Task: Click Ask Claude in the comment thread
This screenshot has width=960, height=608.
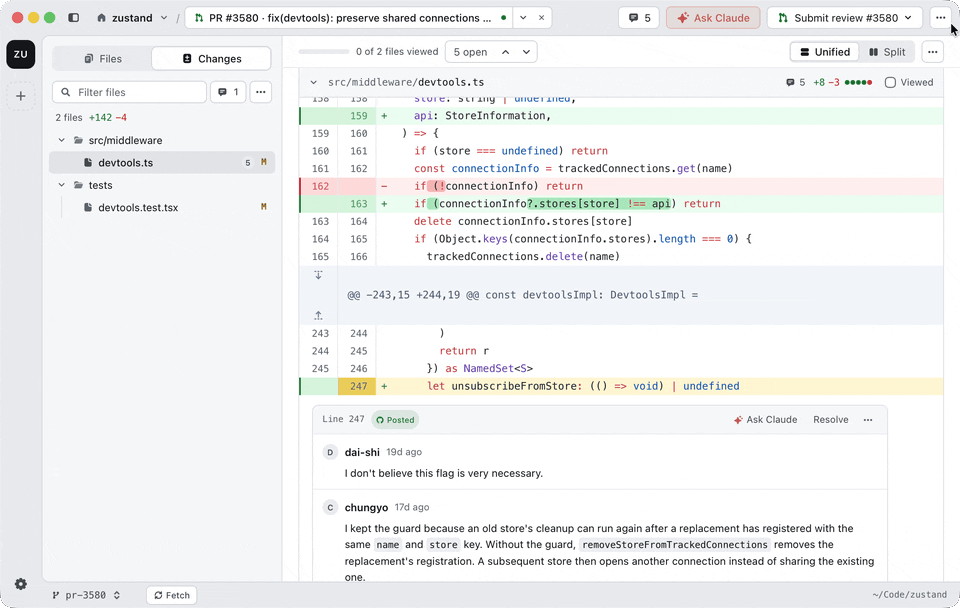Action: click(765, 419)
